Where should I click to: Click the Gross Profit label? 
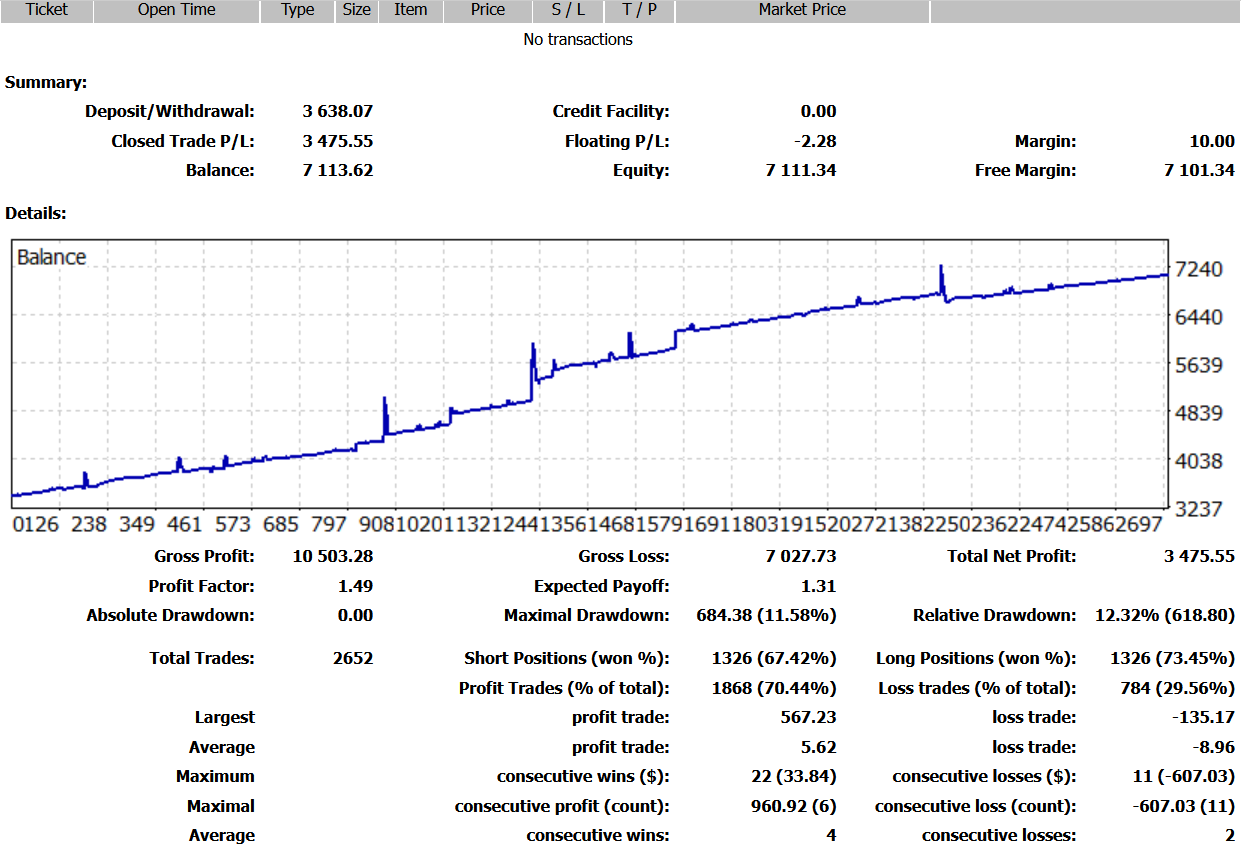204,556
